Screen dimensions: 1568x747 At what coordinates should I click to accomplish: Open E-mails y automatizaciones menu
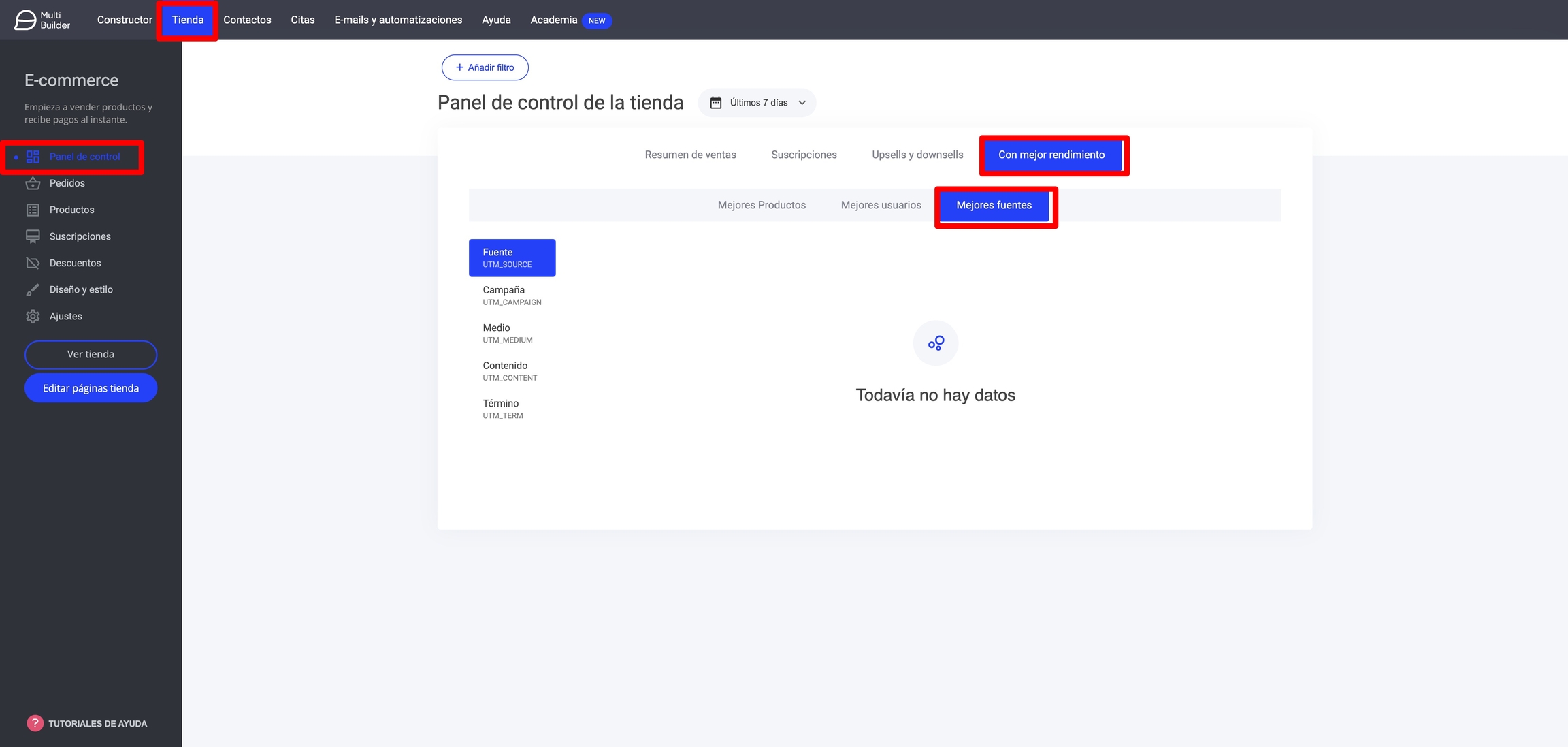point(398,20)
